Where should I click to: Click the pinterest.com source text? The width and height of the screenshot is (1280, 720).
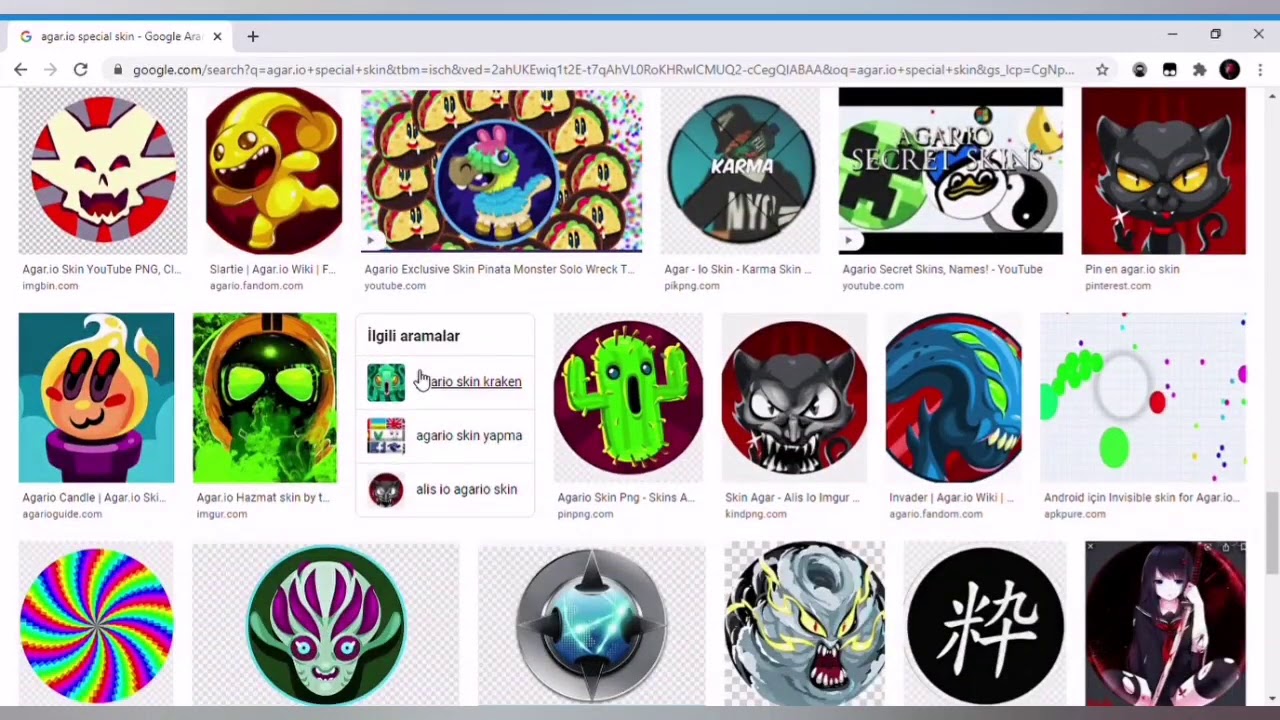[x=1118, y=286]
